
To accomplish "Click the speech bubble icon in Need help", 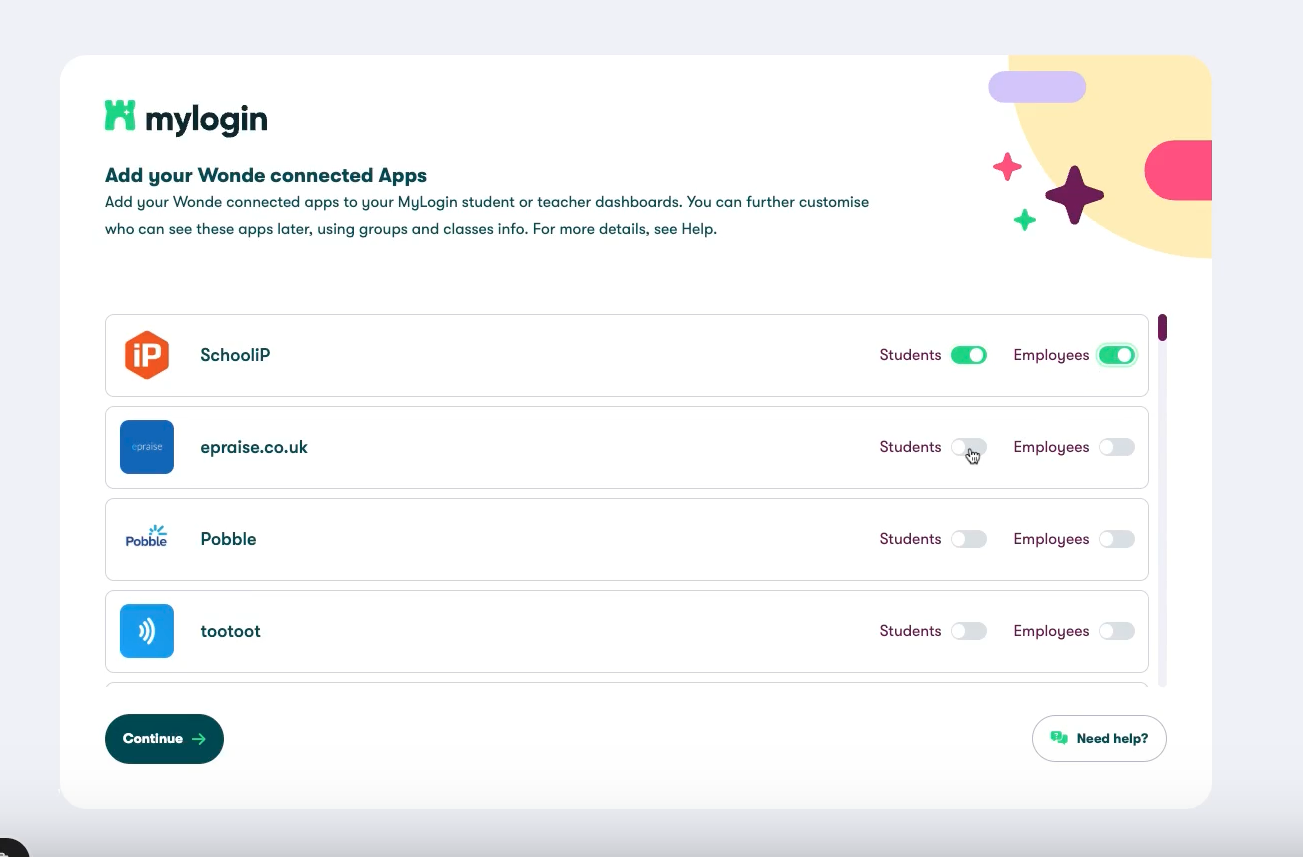I will point(1060,737).
